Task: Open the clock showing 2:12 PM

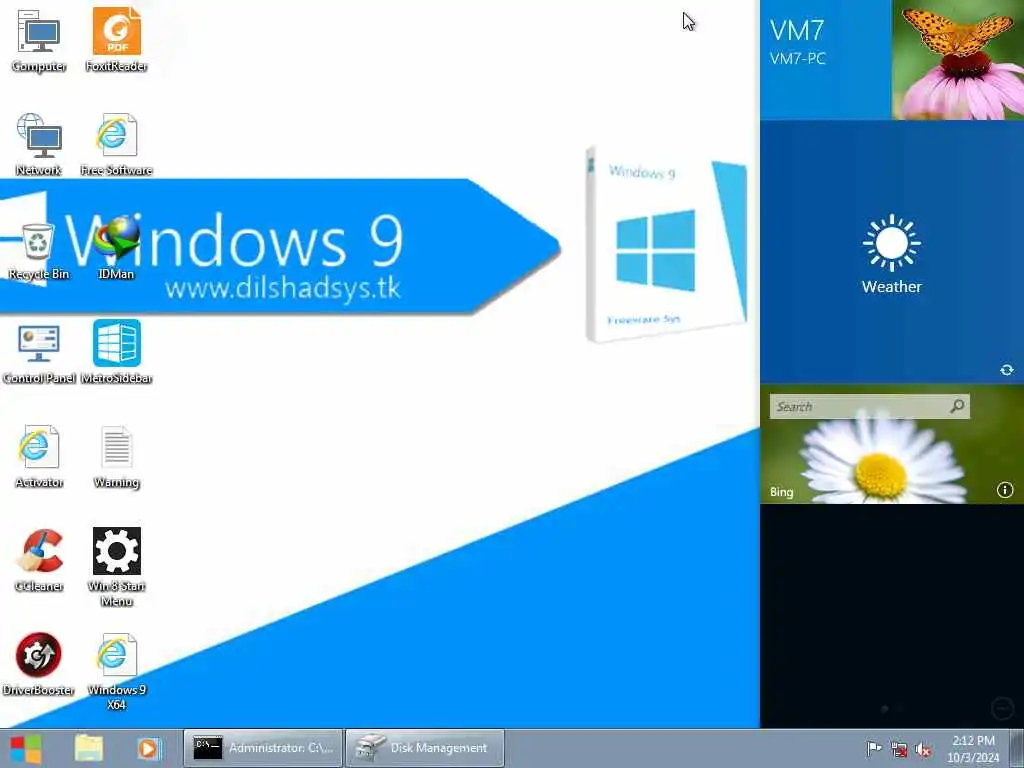Action: click(973, 748)
